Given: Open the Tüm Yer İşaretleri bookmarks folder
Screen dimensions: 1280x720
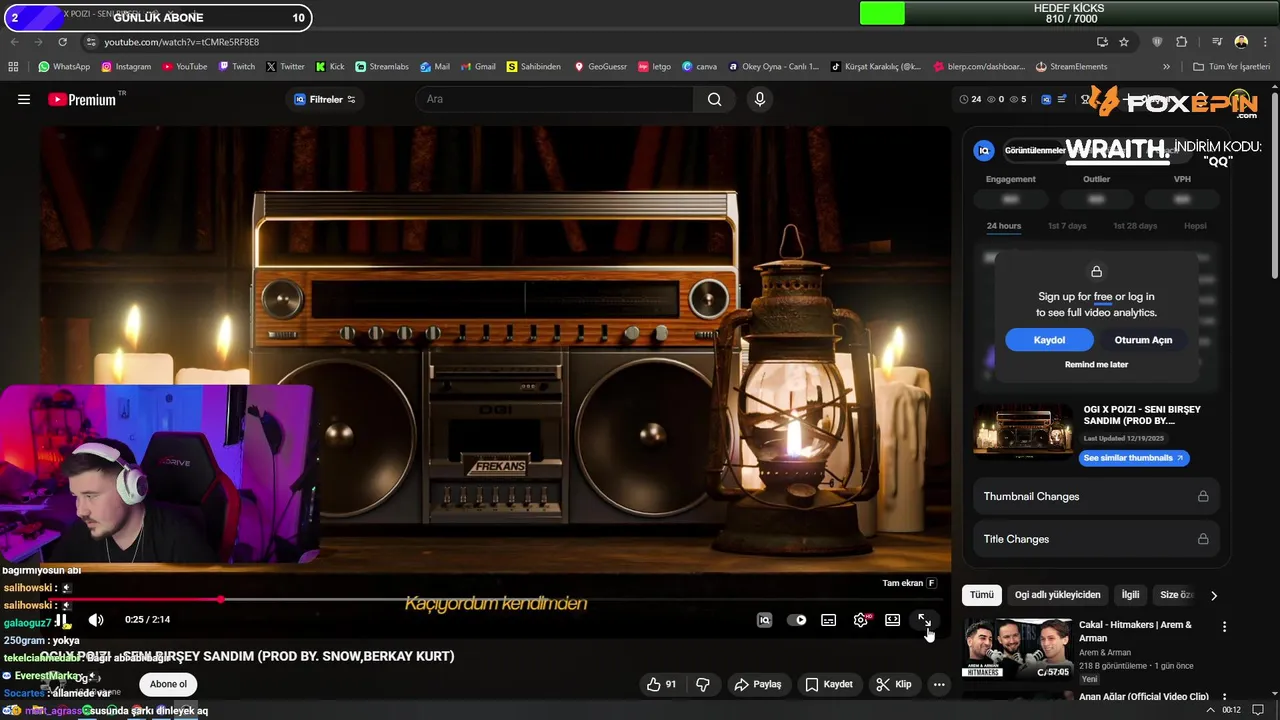Looking at the screenshot, I should coord(1231,67).
